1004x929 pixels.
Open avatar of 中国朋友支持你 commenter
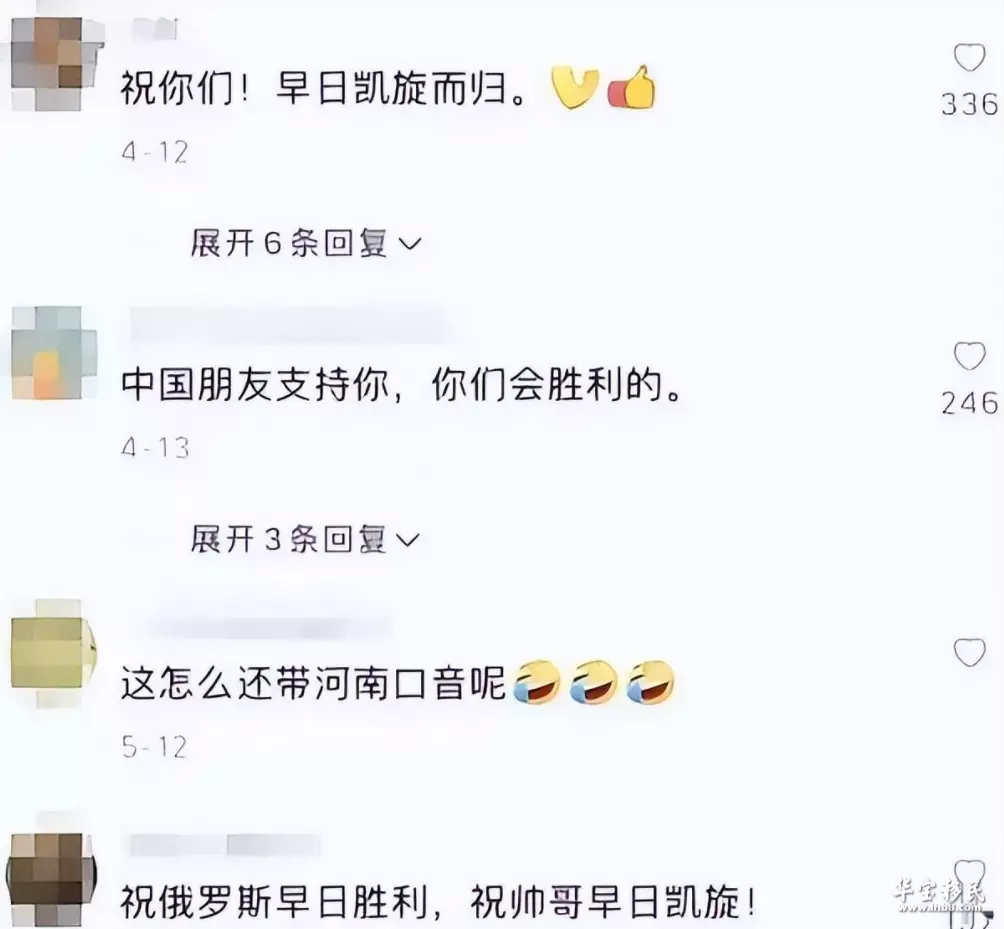pyautogui.click(x=54, y=352)
